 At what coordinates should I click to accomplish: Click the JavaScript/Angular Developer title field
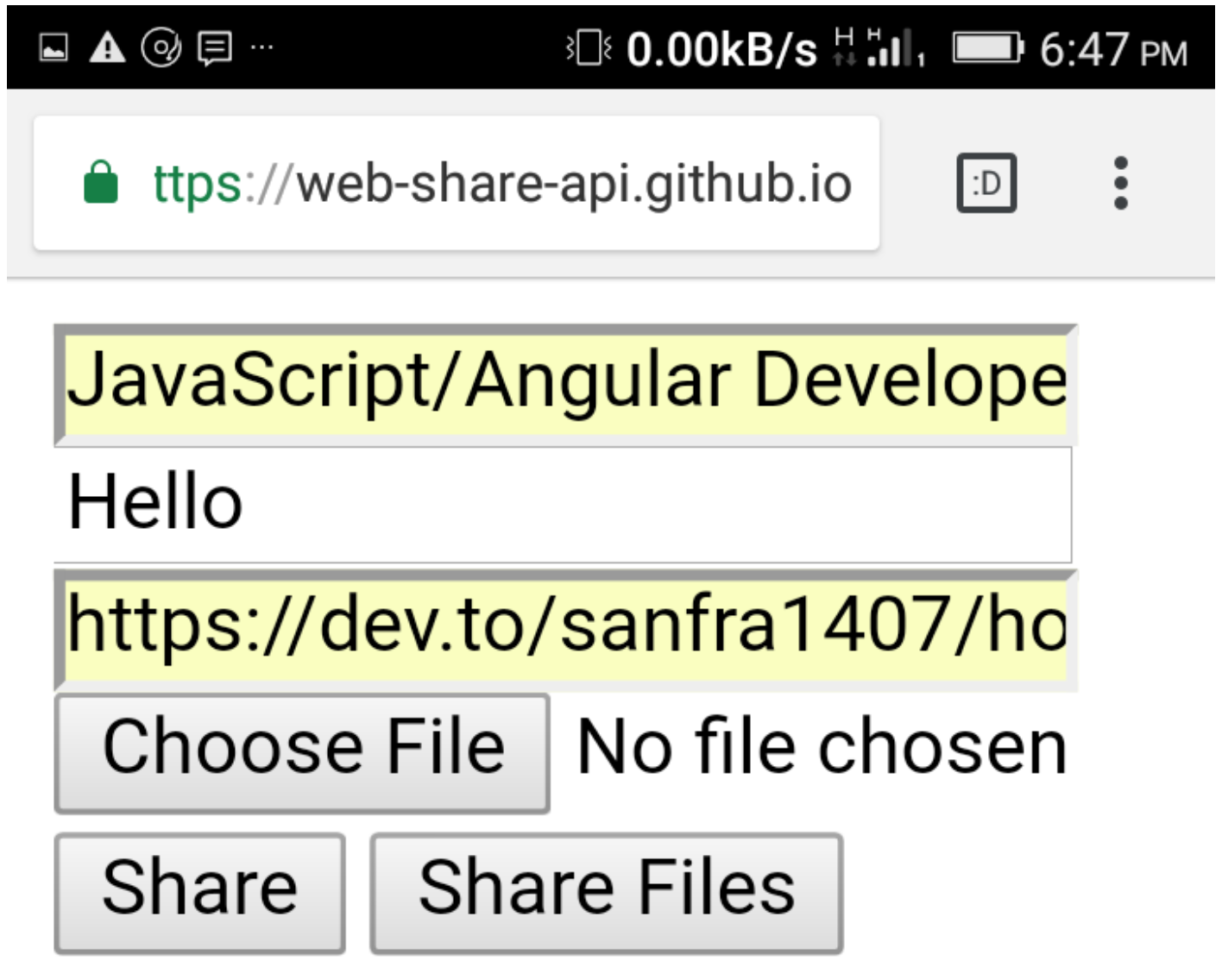click(561, 380)
